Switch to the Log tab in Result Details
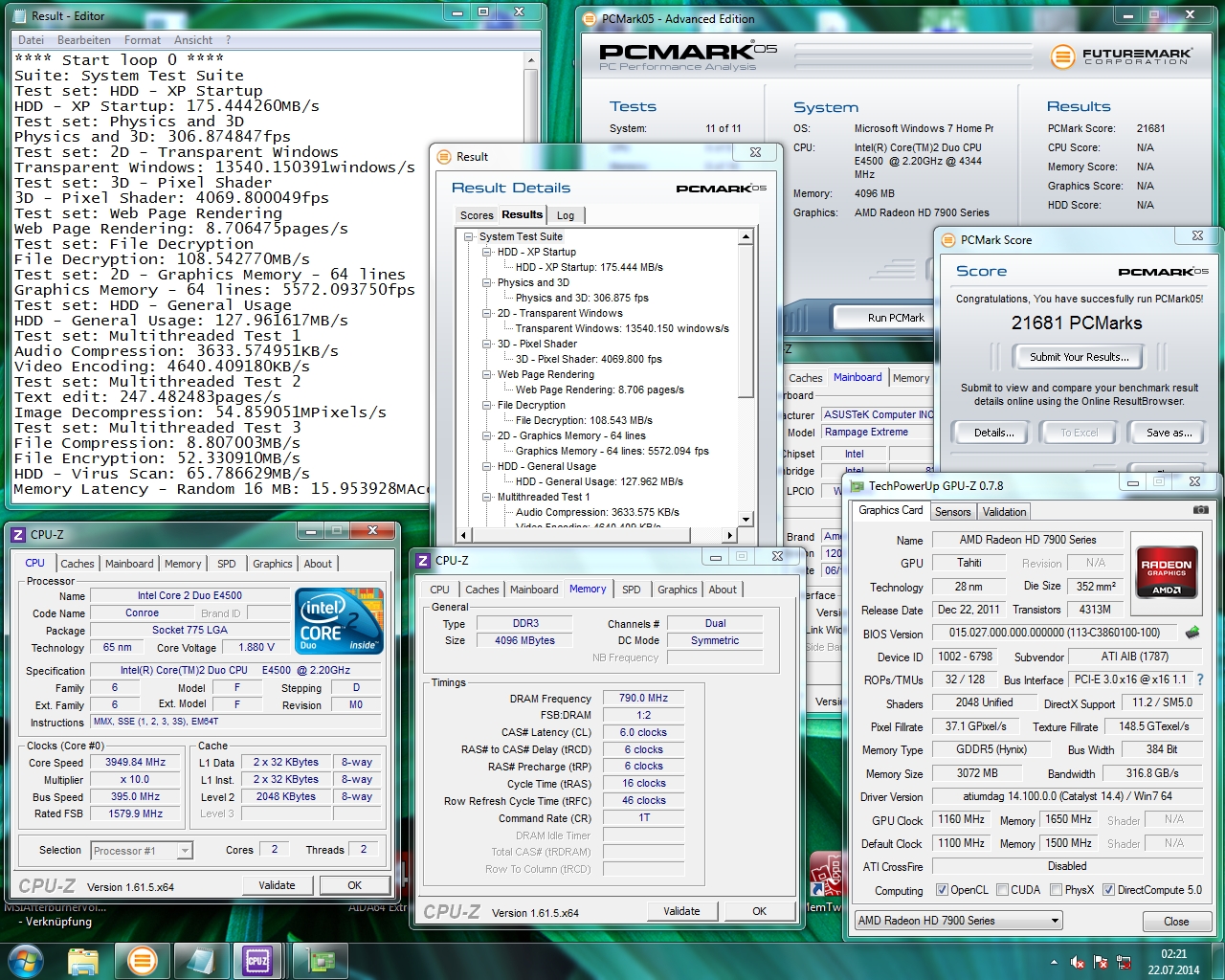This screenshot has width=1225, height=980. coord(566,216)
